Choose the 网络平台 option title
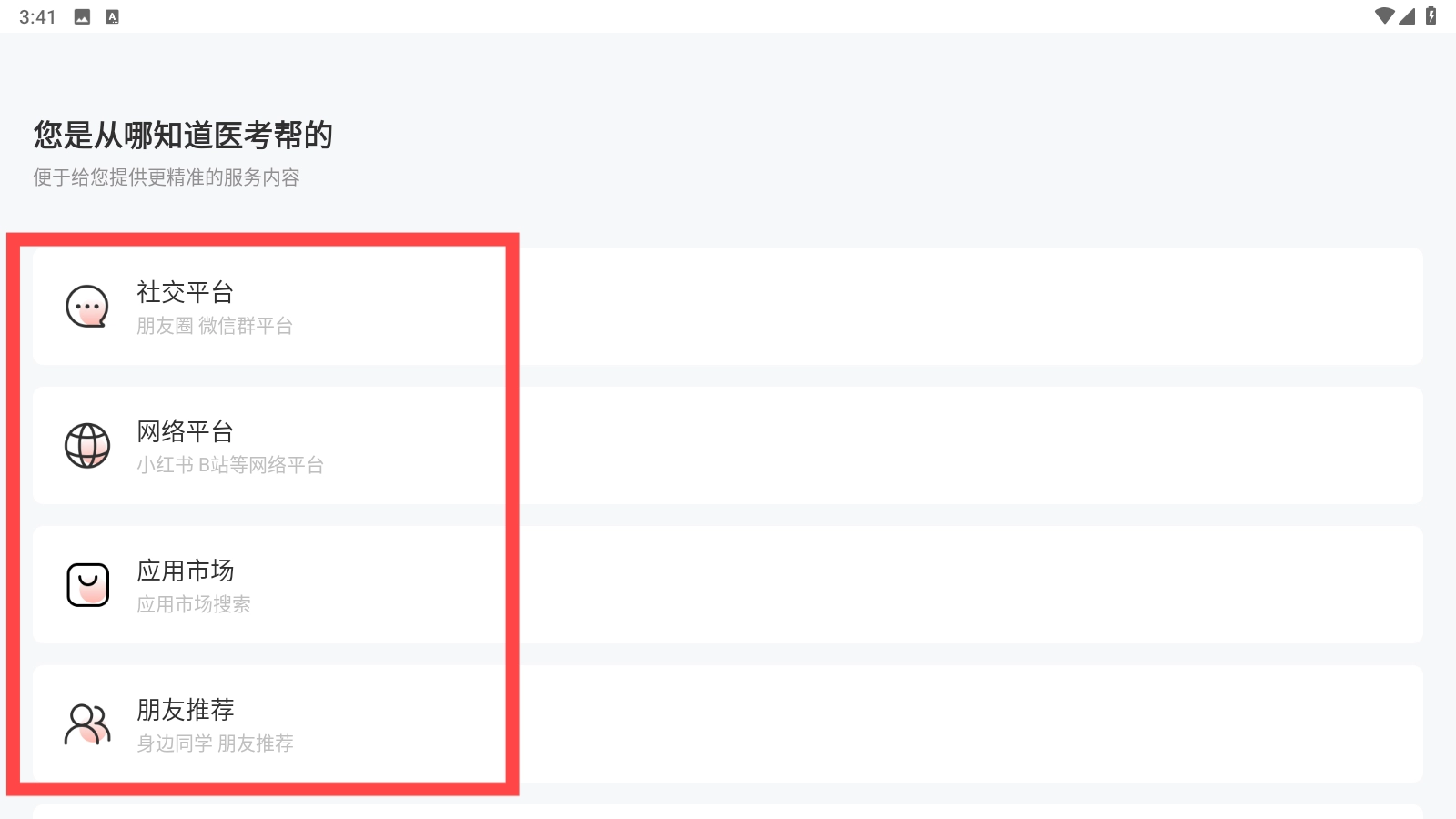The image size is (1456, 819). pyautogui.click(x=186, y=431)
